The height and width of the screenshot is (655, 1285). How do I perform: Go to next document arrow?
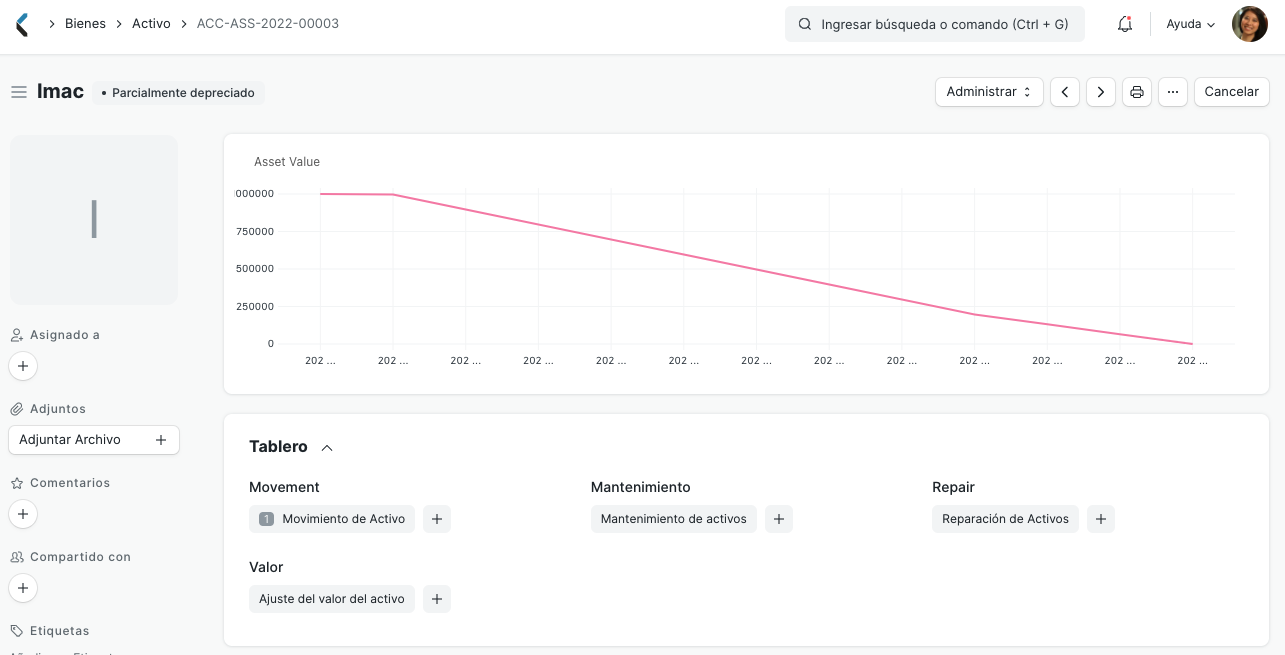click(x=1101, y=92)
